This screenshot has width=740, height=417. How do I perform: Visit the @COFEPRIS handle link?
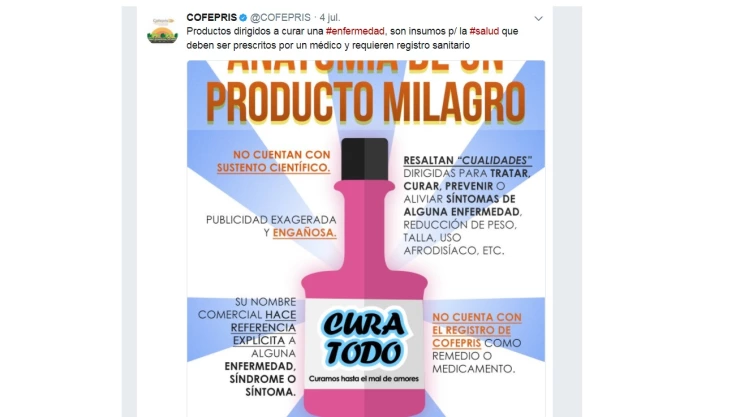click(x=280, y=17)
